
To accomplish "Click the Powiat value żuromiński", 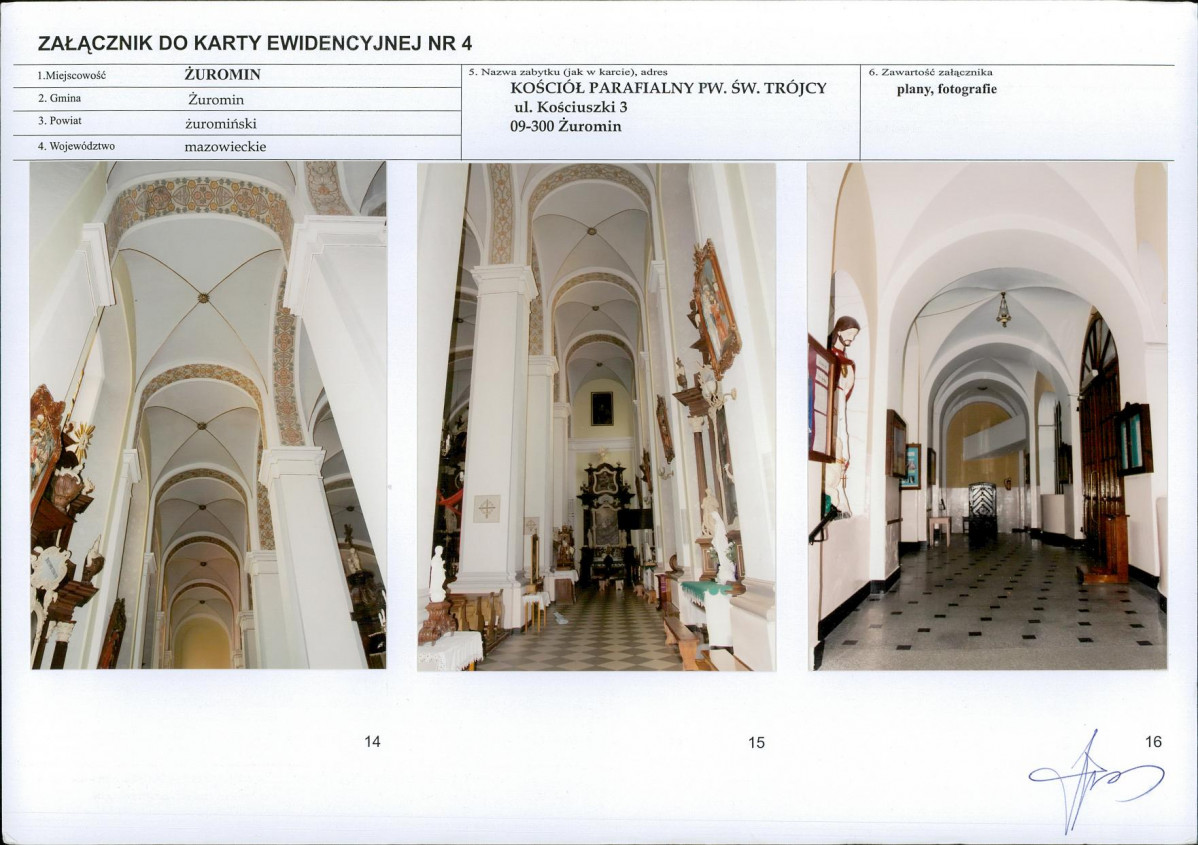I will 221,123.
